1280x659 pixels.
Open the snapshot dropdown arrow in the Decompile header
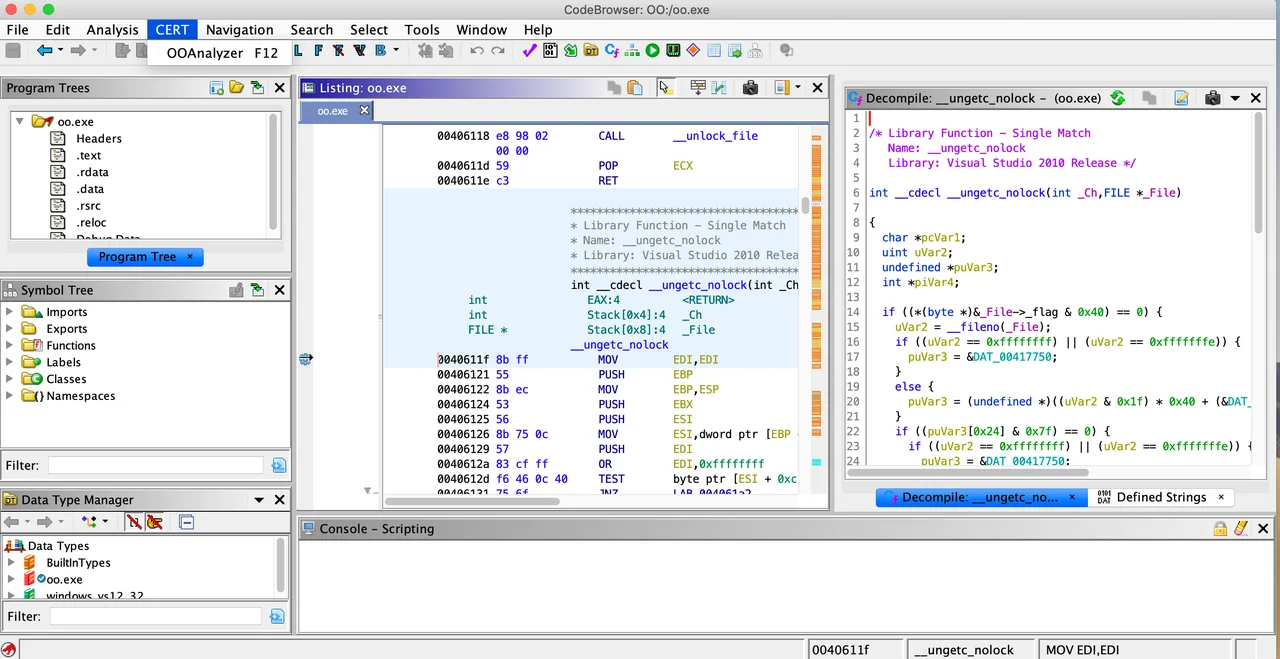click(1235, 98)
